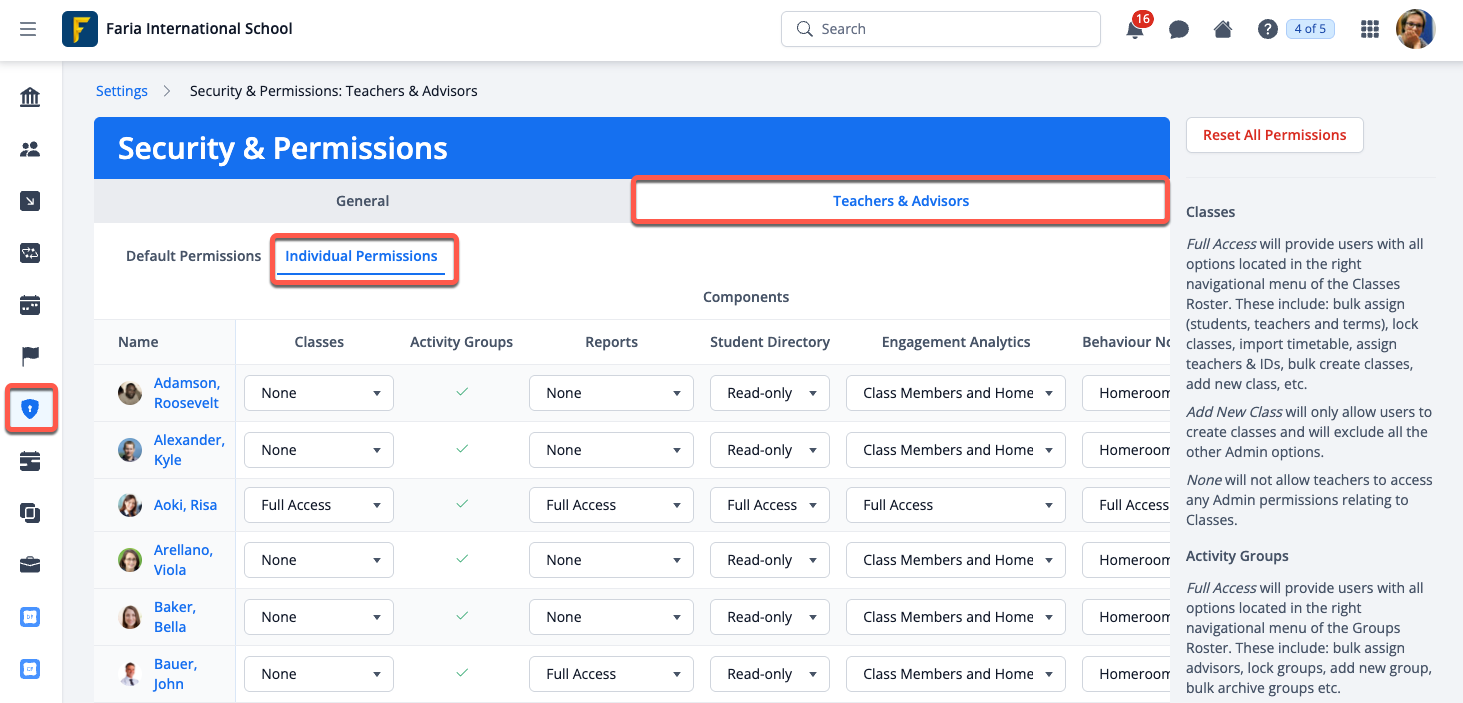
Task: Switch to the General tab
Action: tap(362, 201)
